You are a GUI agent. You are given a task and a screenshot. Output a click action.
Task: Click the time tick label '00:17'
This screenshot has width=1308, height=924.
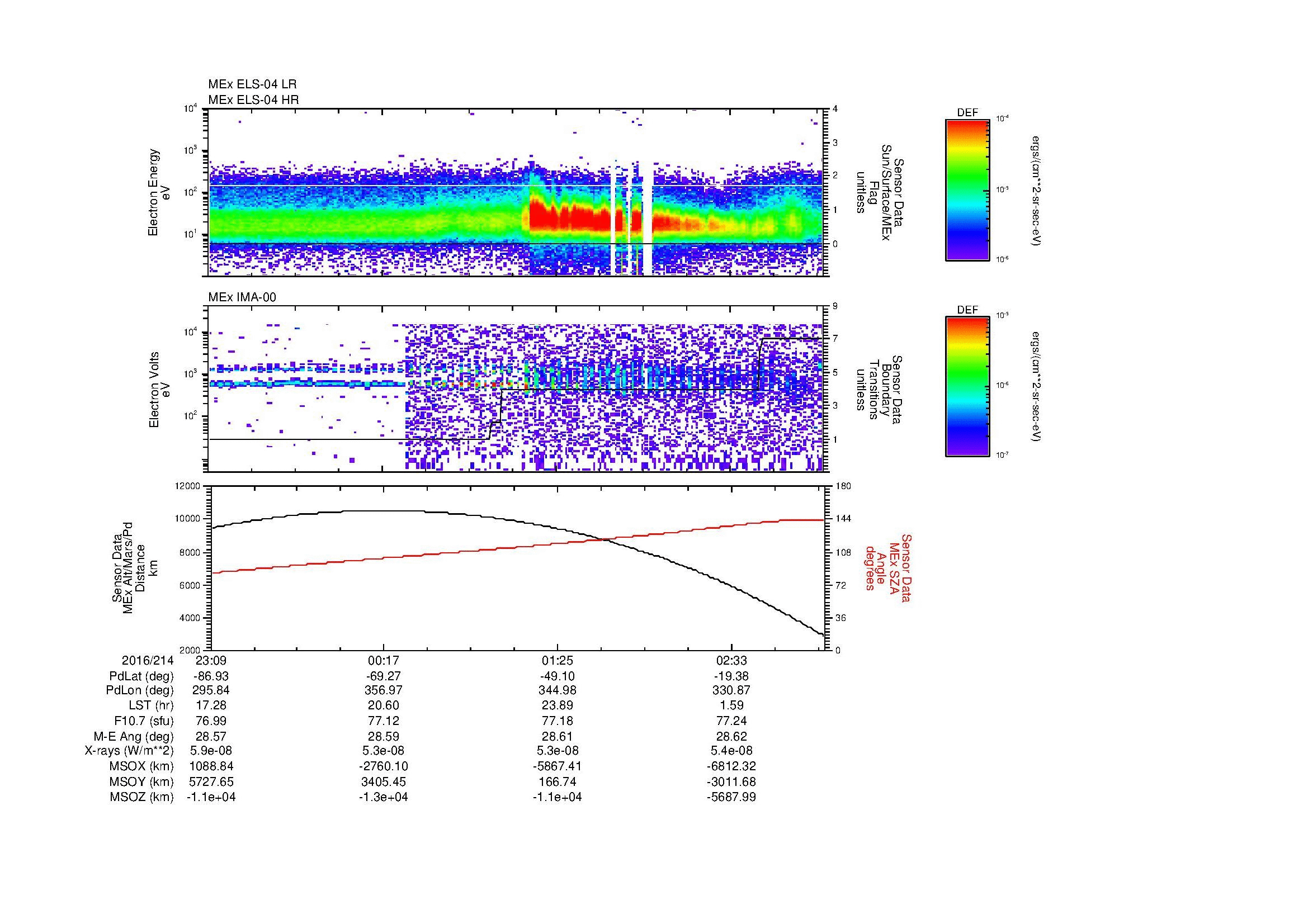point(384,660)
